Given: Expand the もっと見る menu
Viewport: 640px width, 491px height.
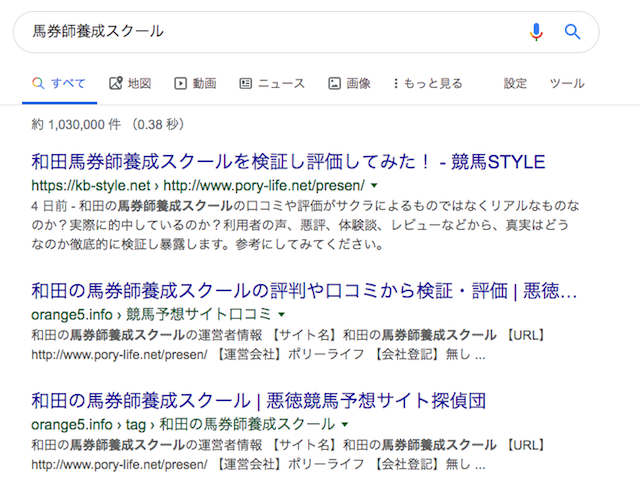Looking at the screenshot, I should pyautogui.click(x=428, y=83).
